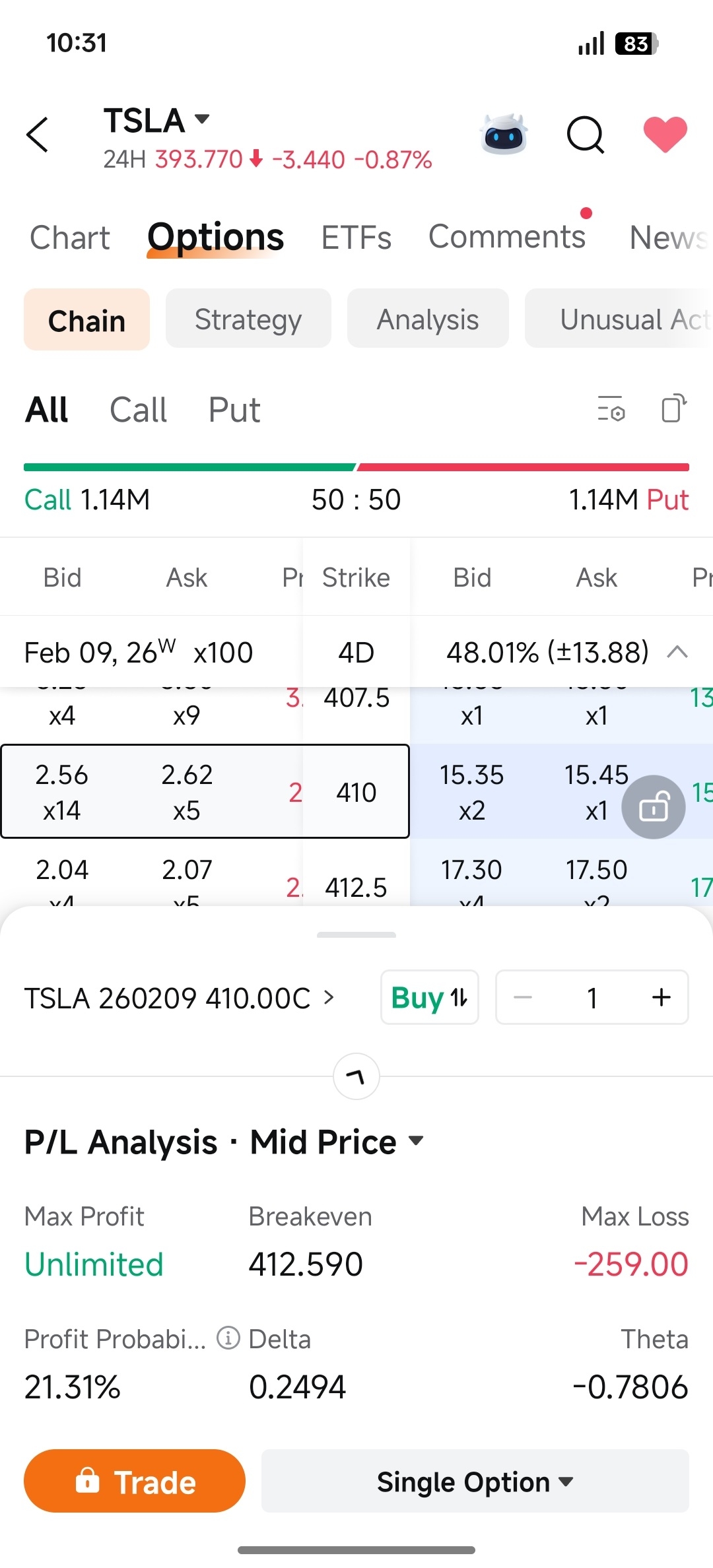Tap the 2.62 call ask price
This screenshot has height=1568, width=713.
click(x=187, y=775)
